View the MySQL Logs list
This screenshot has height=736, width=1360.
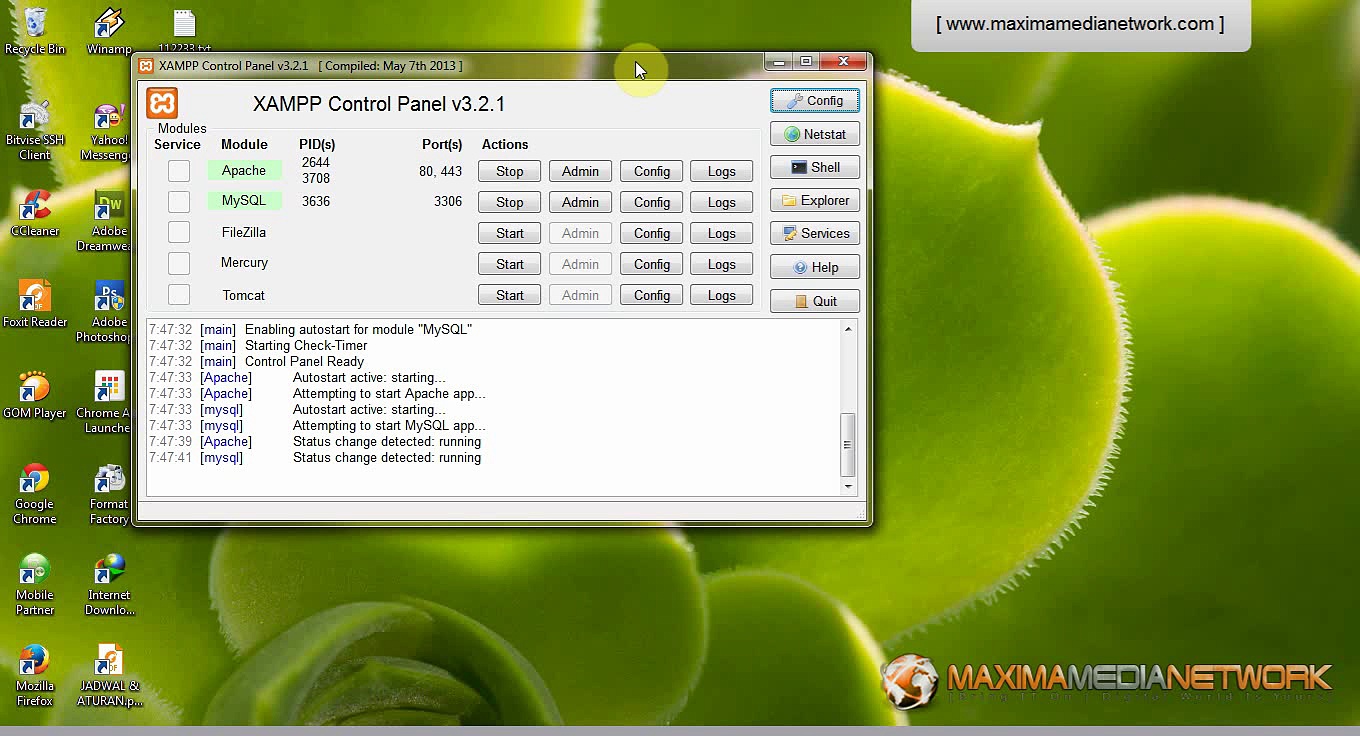click(x=722, y=202)
